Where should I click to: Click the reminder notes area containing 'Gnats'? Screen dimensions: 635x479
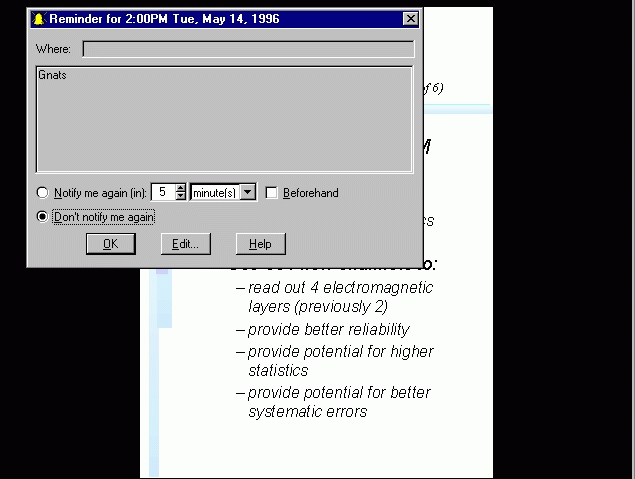click(x=224, y=119)
